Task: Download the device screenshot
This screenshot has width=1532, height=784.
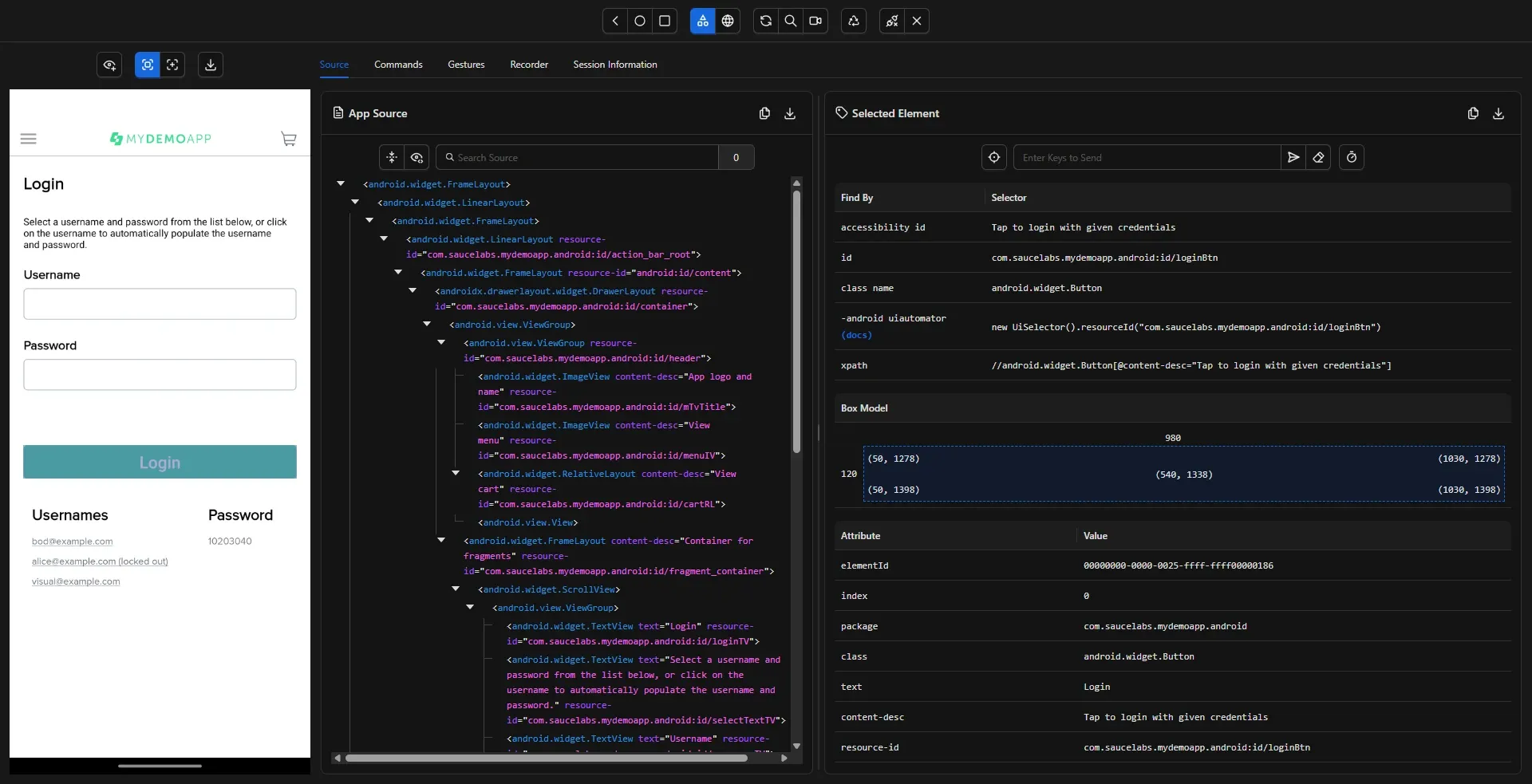Action: tap(211, 65)
